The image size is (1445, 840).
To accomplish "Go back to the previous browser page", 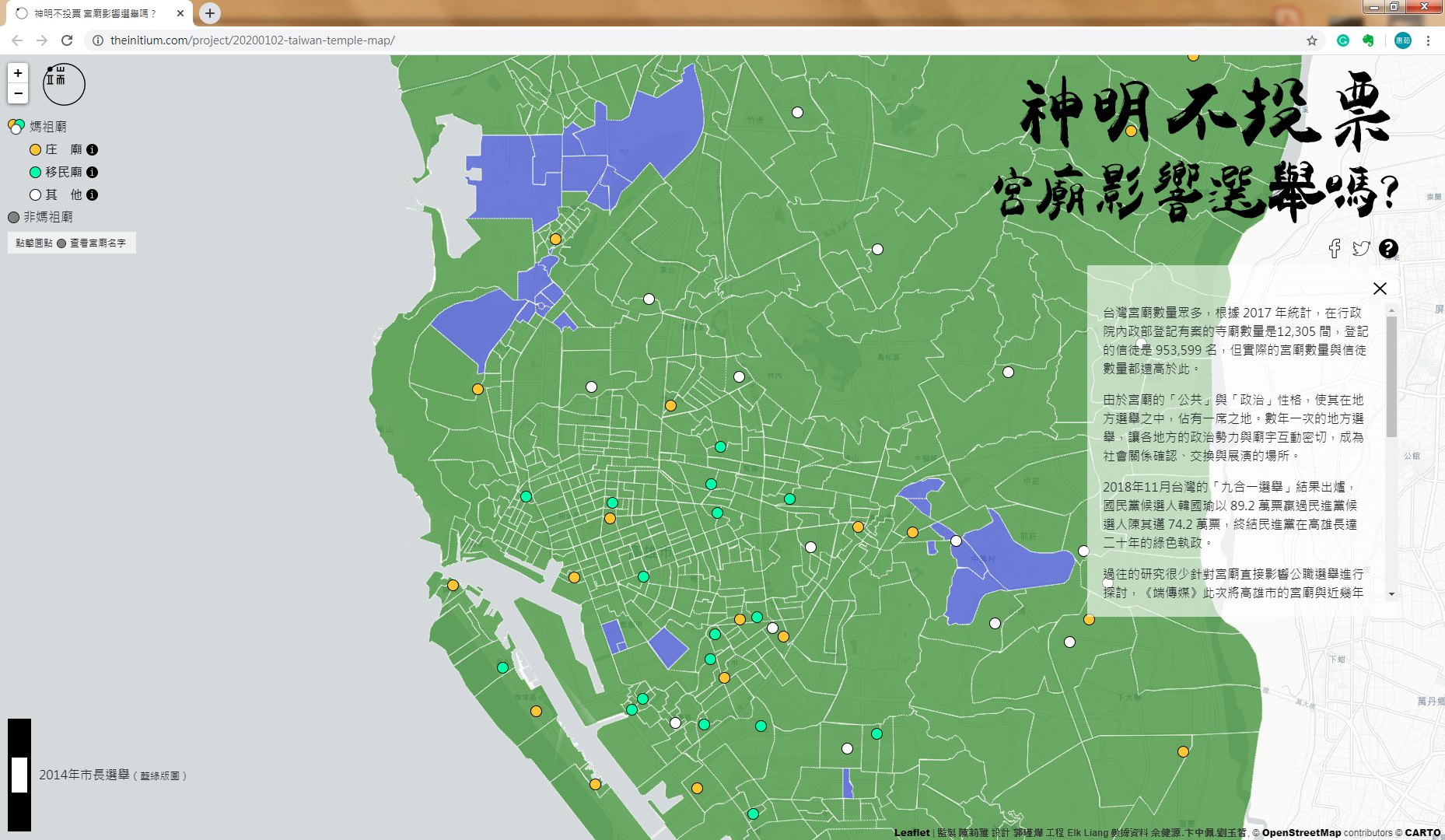I will (x=17, y=40).
